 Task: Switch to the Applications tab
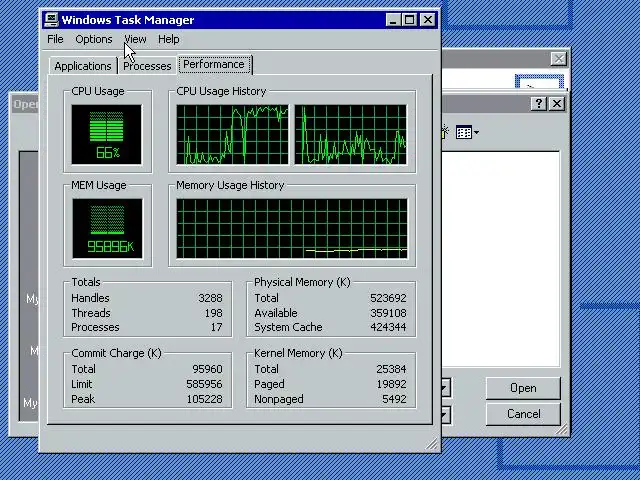[x=83, y=66]
